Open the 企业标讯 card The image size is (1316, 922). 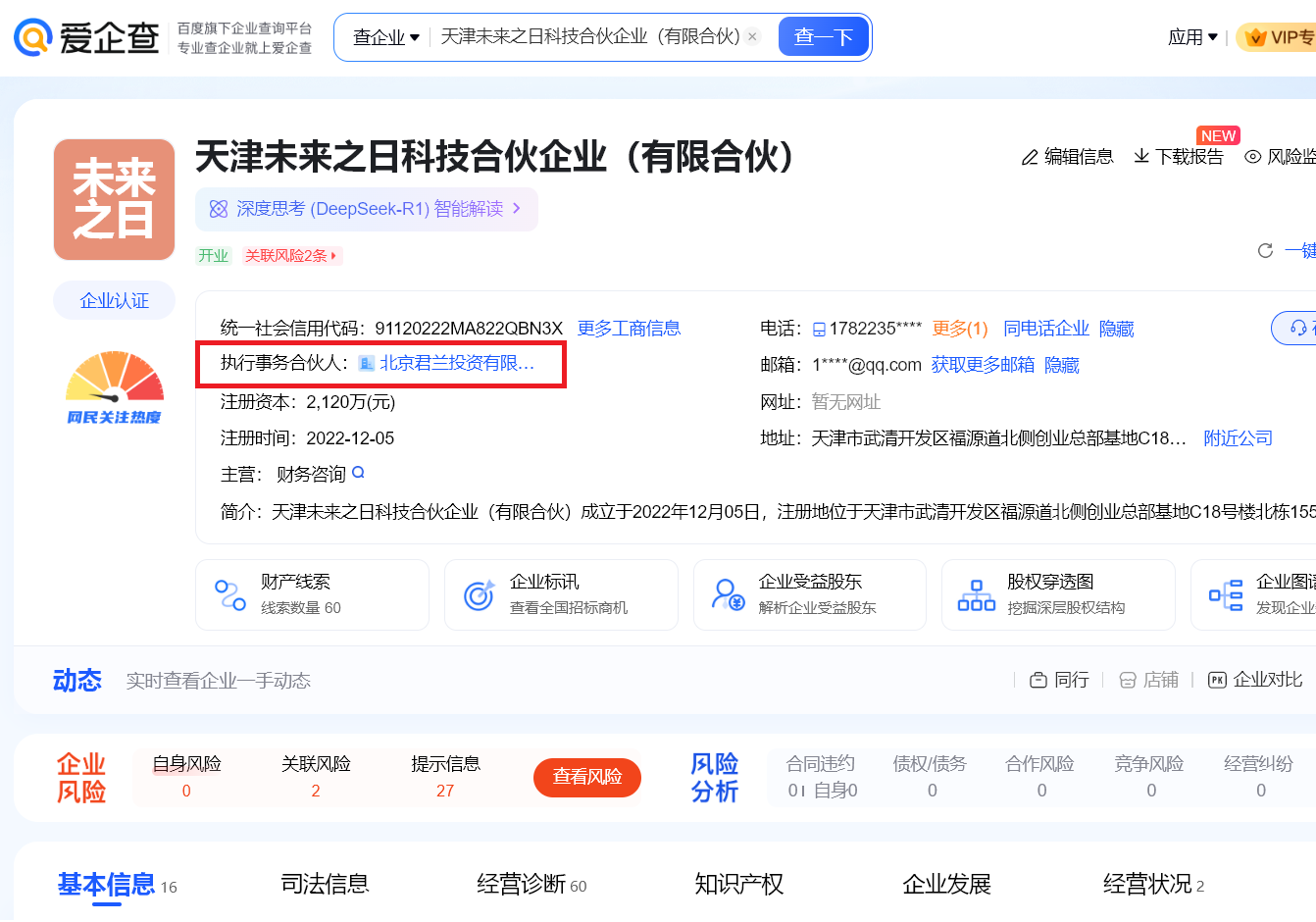(561, 594)
